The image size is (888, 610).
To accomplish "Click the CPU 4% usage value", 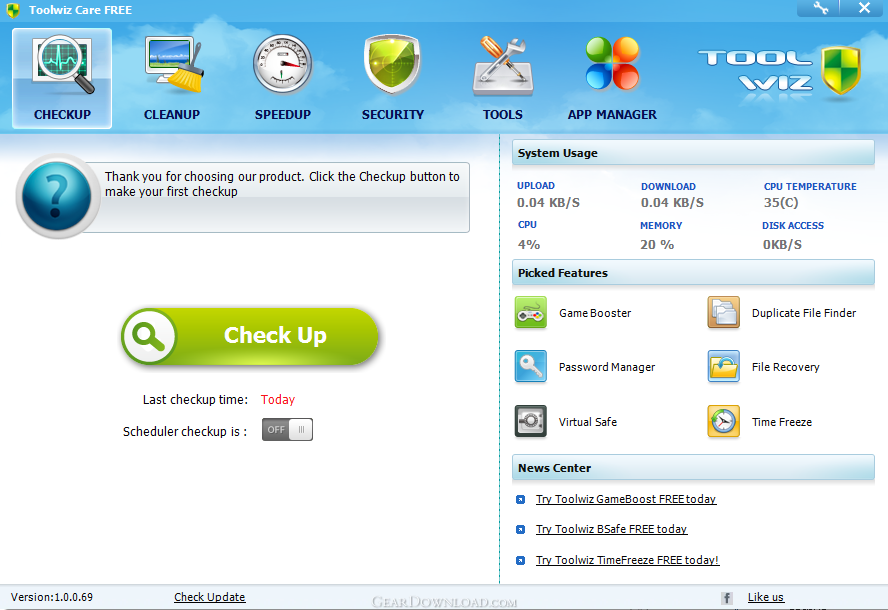I will tap(528, 245).
